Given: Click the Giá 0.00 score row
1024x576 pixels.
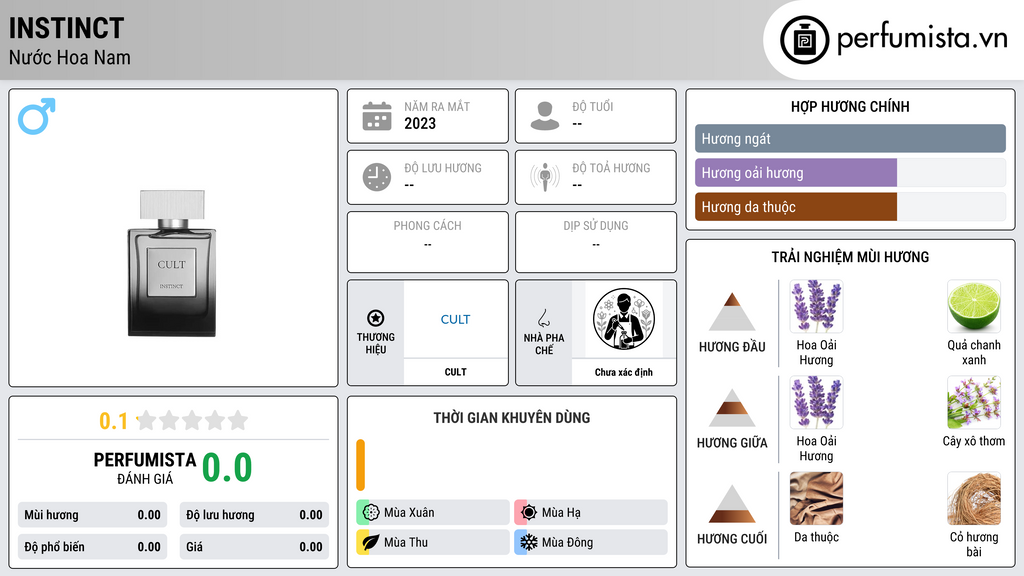Looking at the screenshot, I should pyautogui.click(x=254, y=547).
